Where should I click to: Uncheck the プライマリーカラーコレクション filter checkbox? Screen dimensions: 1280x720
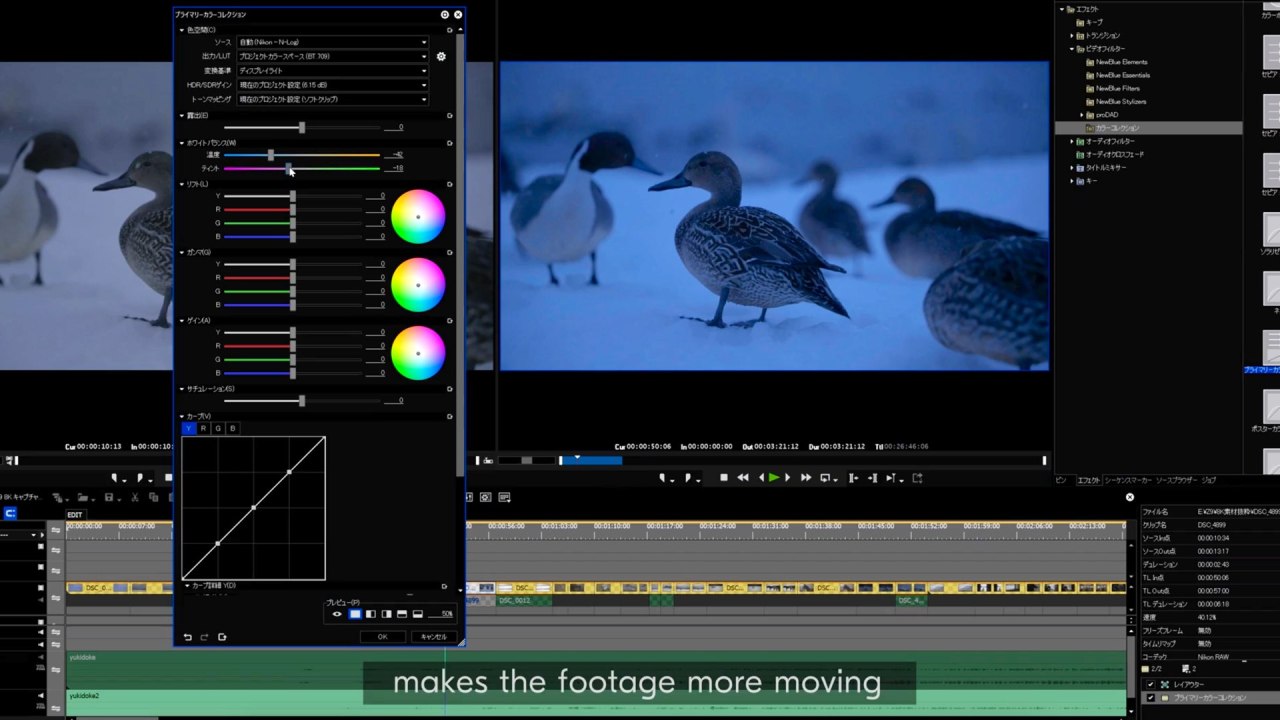(1151, 698)
